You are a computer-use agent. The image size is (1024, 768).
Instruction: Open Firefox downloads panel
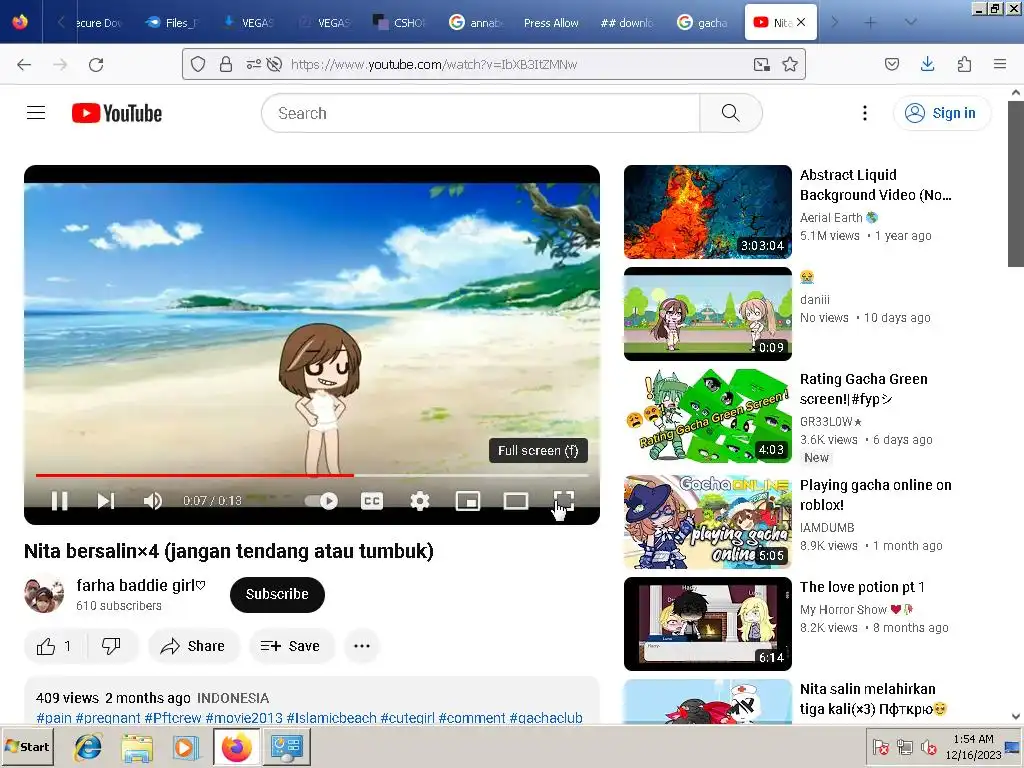tap(927, 64)
